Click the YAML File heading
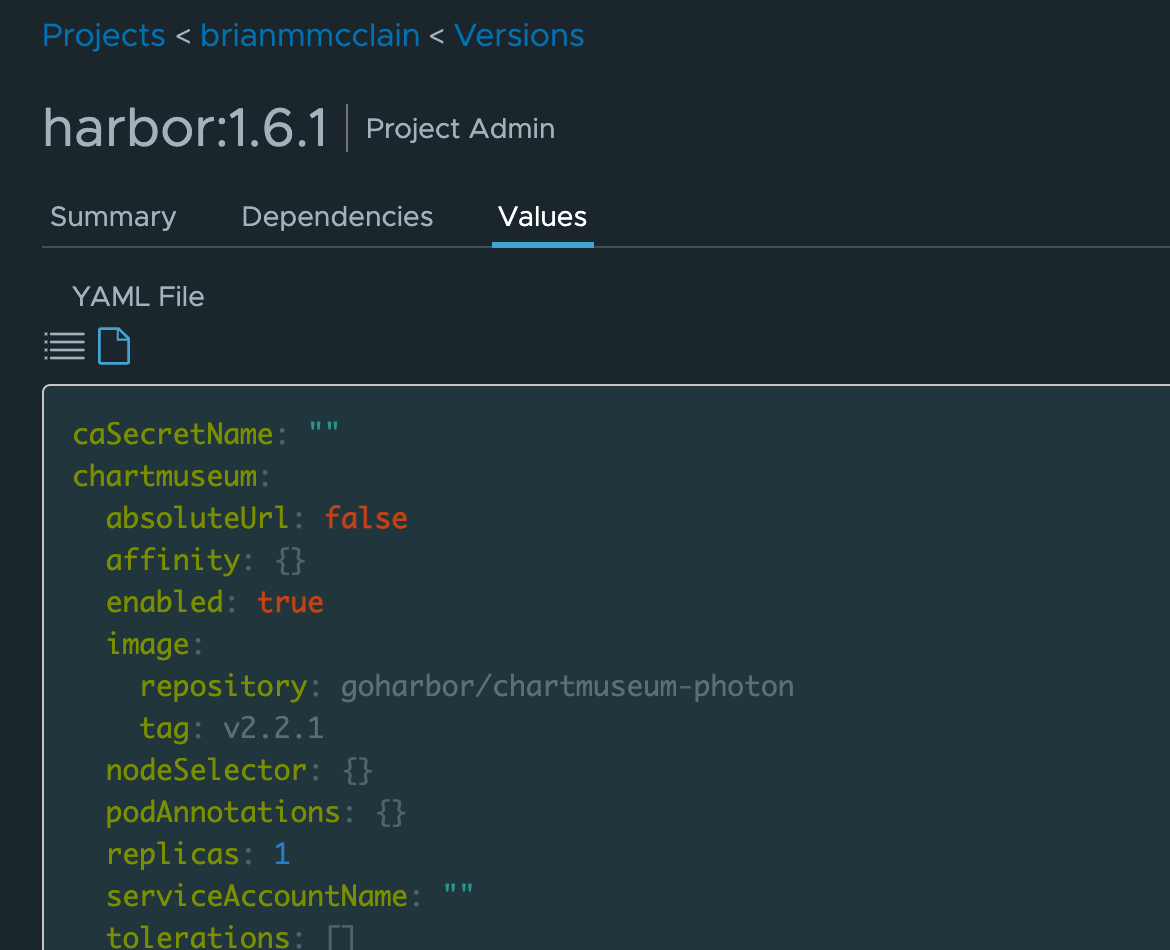The width and height of the screenshot is (1170, 950). (138, 297)
